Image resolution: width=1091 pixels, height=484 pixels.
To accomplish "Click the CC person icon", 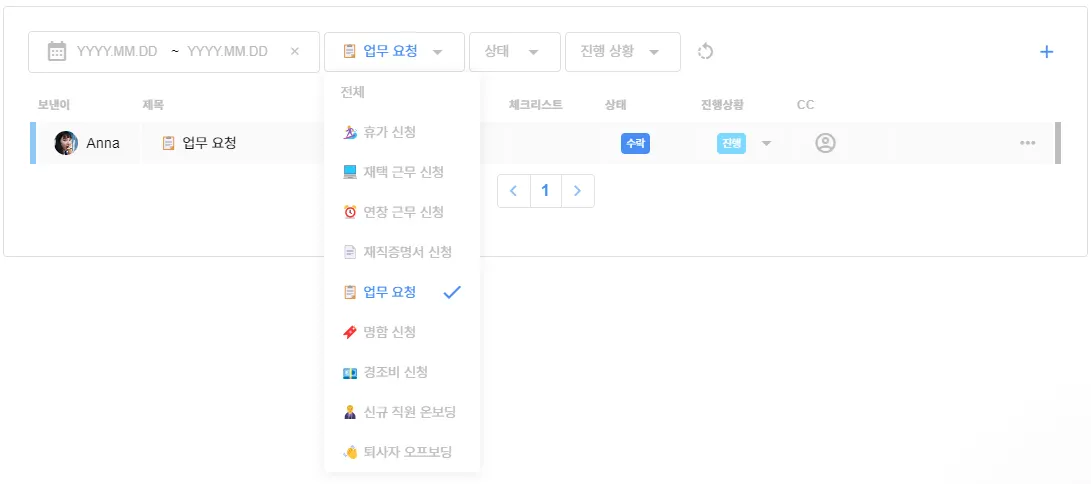I will point(825,143).
